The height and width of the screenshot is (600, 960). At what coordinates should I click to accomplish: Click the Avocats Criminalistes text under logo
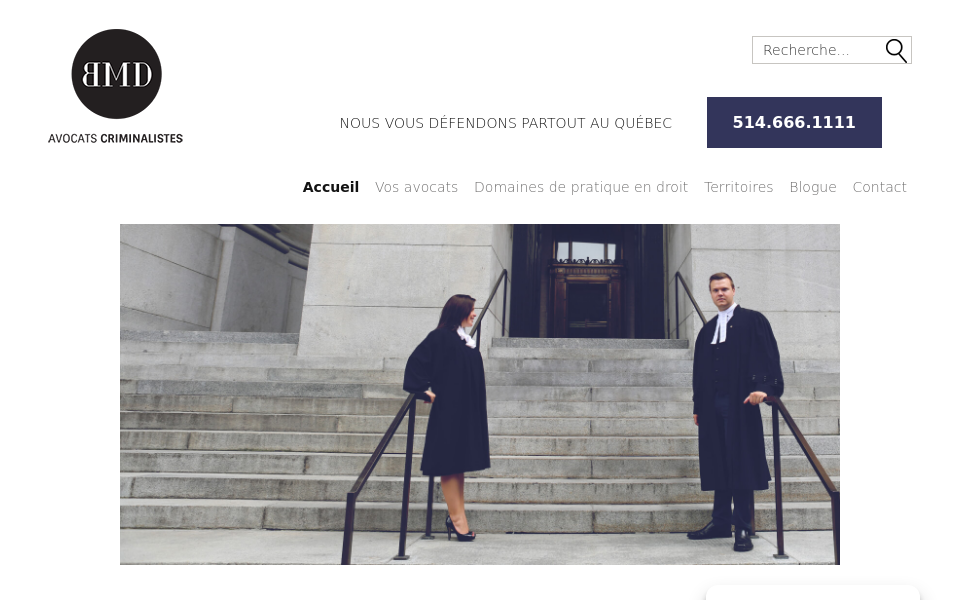coord(115,138)
